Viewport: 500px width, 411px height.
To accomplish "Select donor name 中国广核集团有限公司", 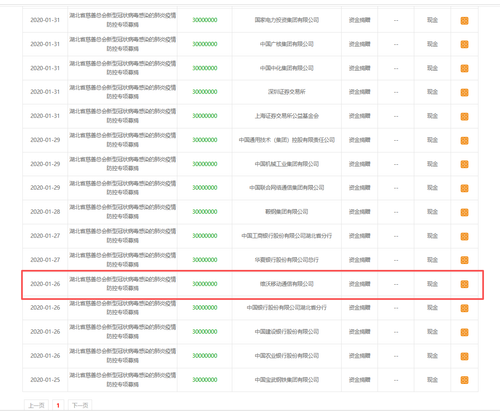I will (287, 44).
